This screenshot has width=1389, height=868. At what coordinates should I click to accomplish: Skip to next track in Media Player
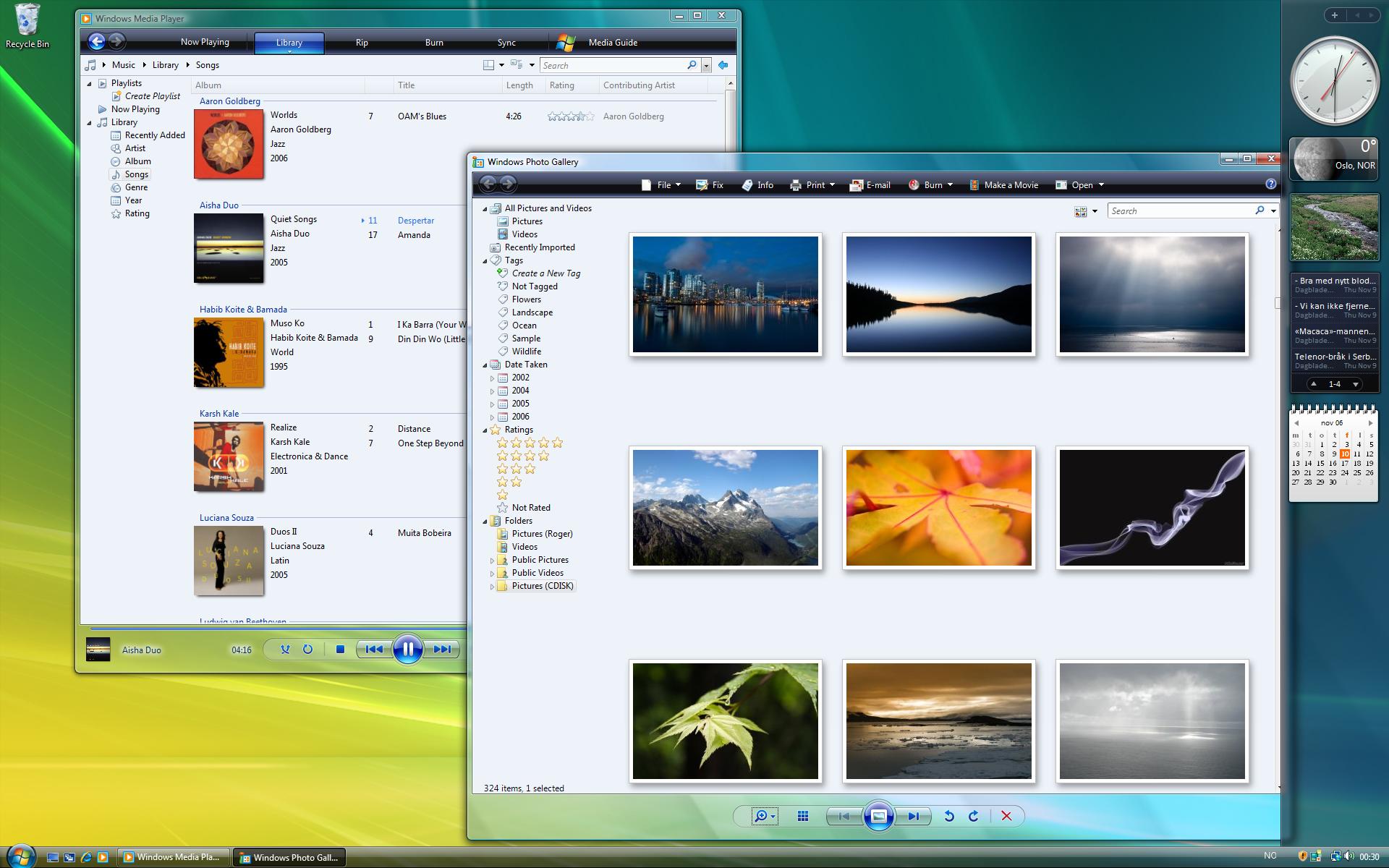442,650
